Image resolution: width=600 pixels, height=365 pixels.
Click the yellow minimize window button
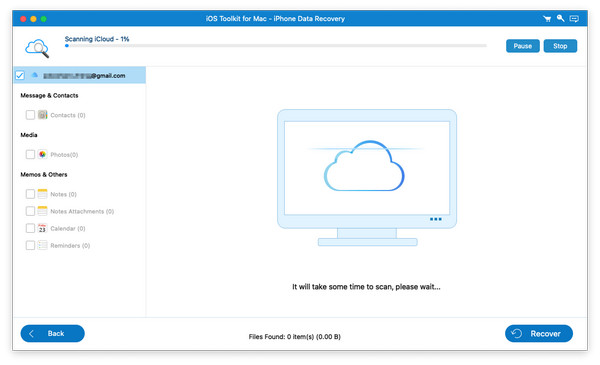point(33,19)
